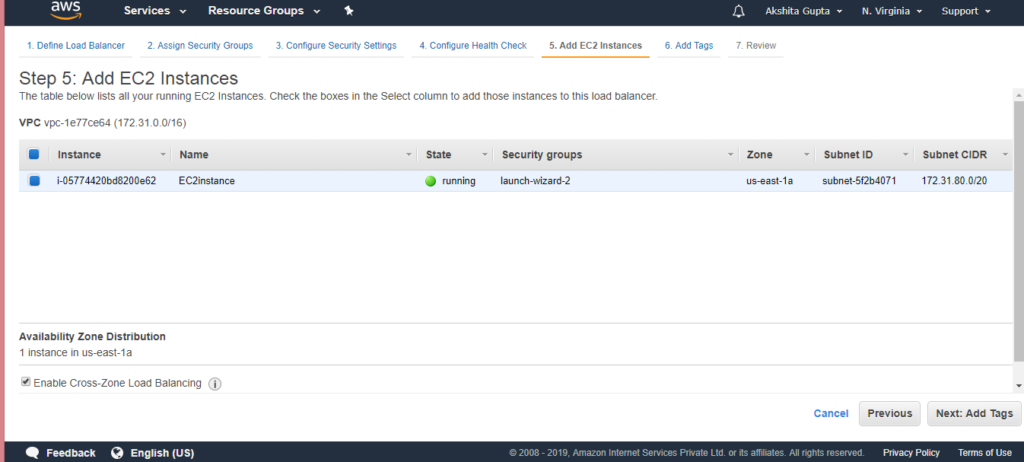Go to 6. Add Tags step

tap(689, 46)
